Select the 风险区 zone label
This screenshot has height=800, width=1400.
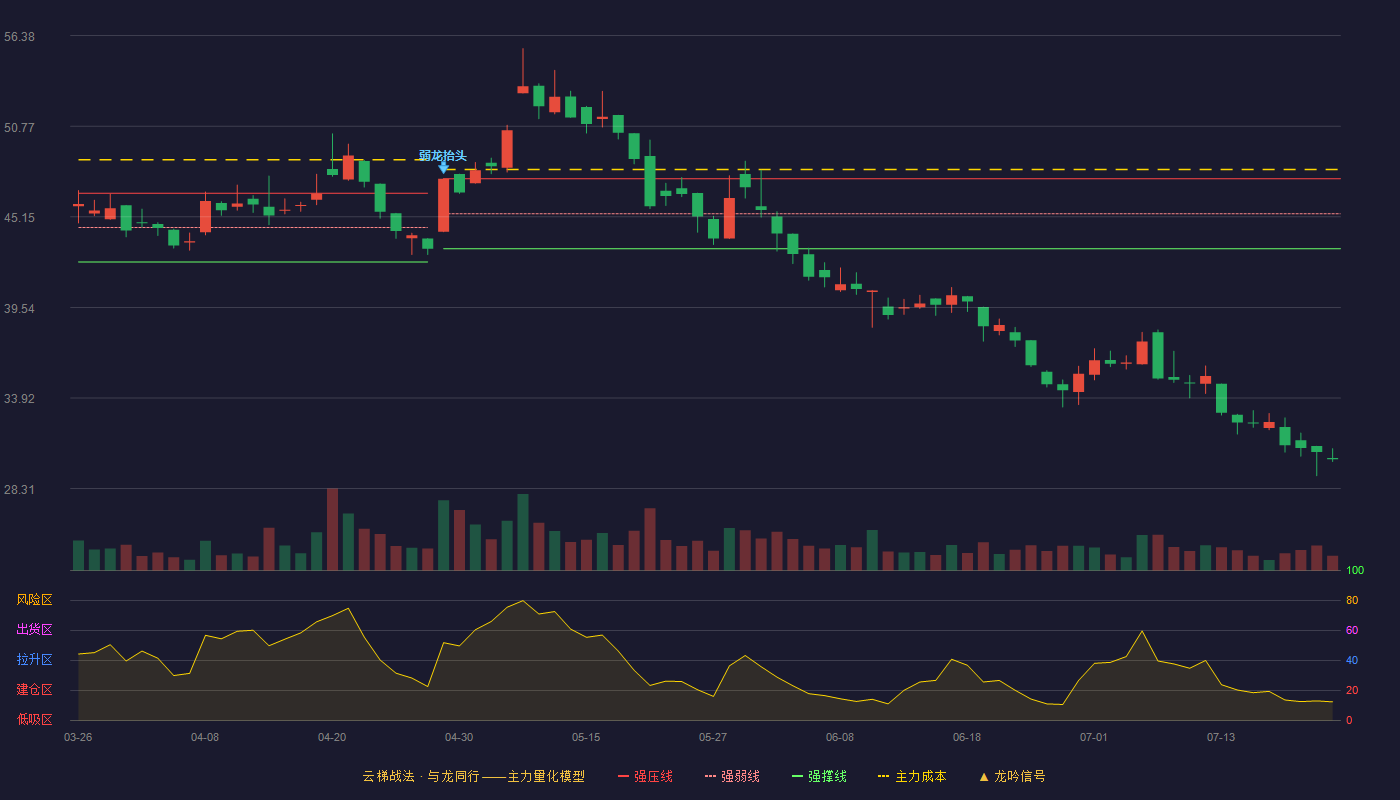pos(34,600)
